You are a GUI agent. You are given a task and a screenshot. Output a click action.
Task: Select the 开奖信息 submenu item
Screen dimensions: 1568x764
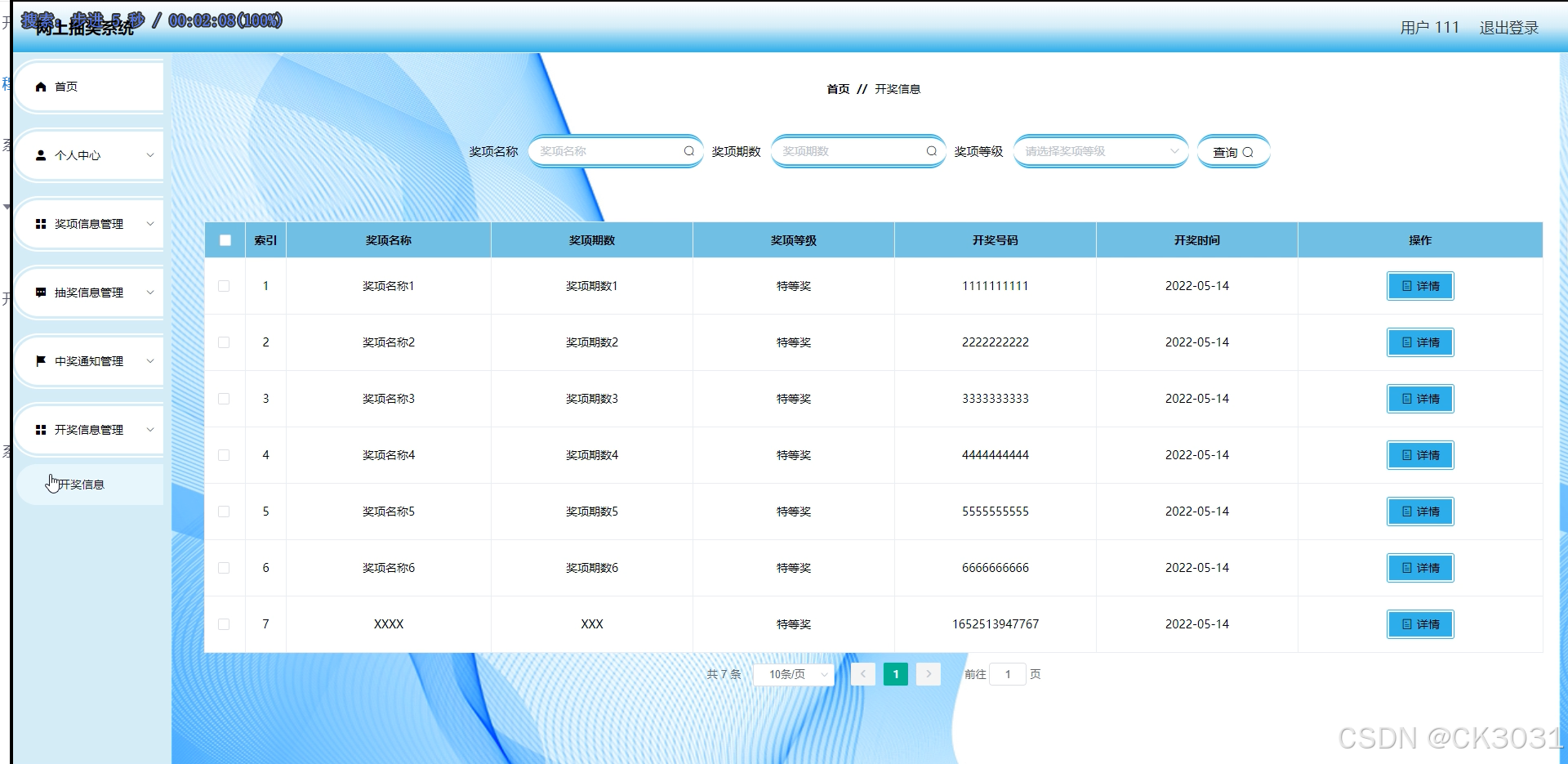coord(90,485)
